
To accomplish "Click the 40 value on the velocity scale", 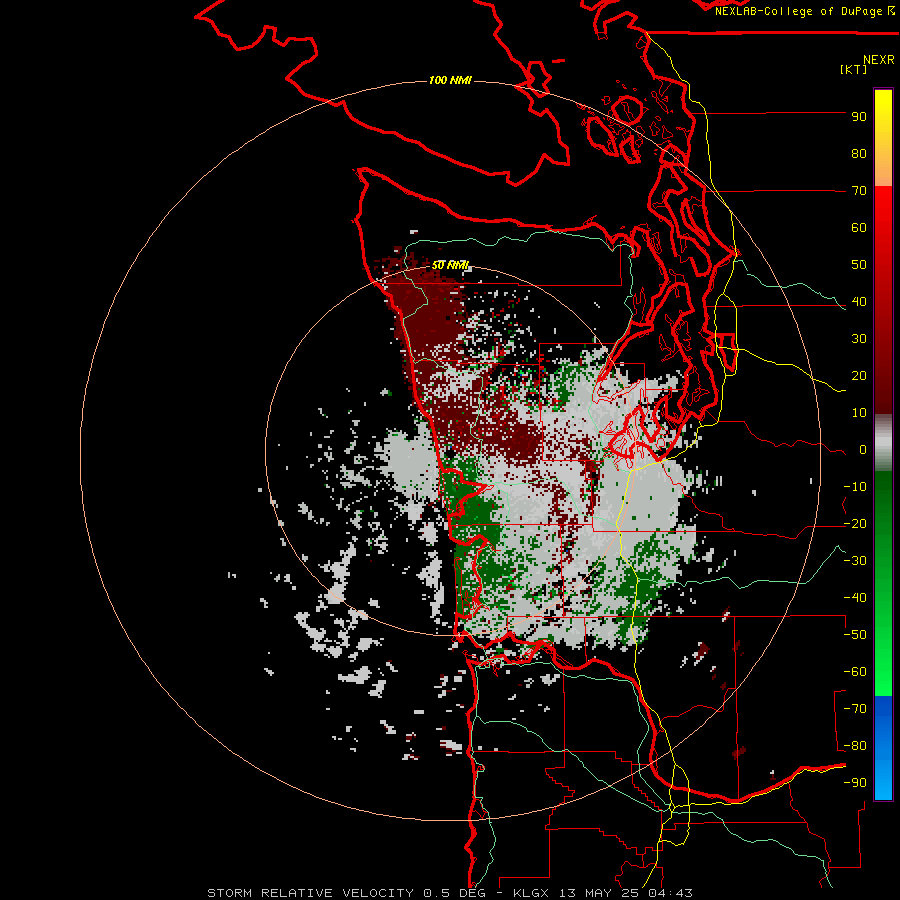I will pos(859,302).
